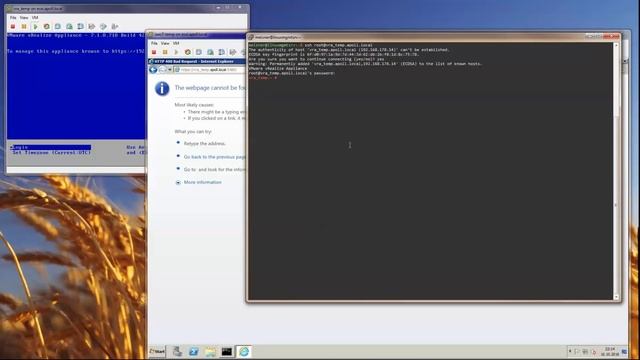This screenshot has width=640, height=360.
Task: Click red Power Off icon in back-left VM console
Action: pyautogui.click(x=13, y=27)
